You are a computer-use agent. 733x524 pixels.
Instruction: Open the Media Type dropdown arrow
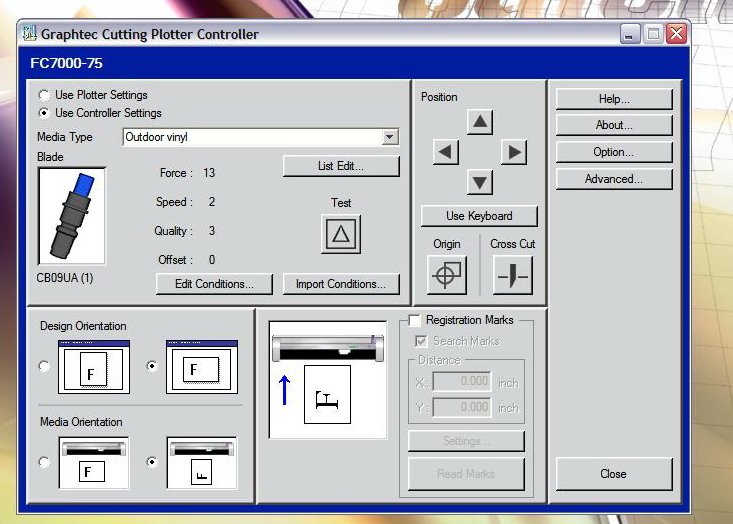tap(389, 137)
